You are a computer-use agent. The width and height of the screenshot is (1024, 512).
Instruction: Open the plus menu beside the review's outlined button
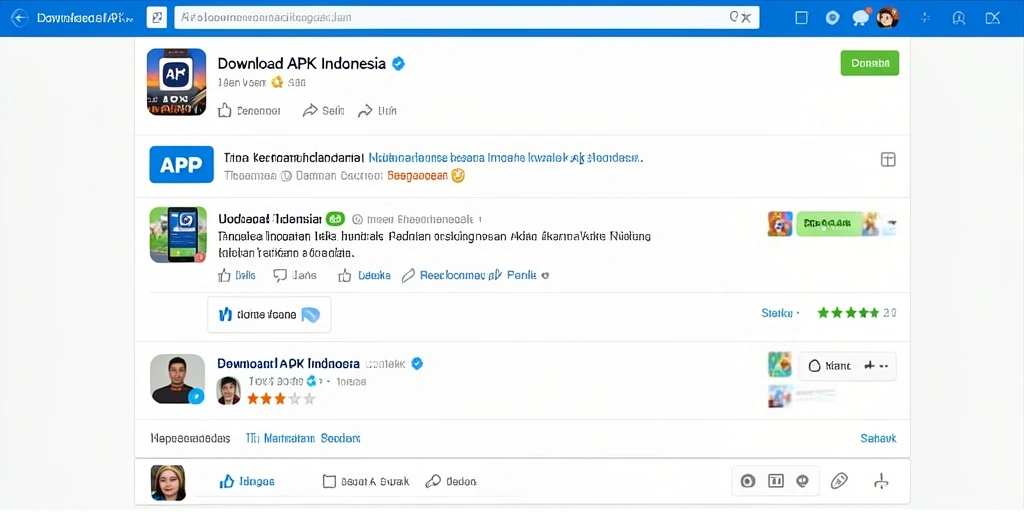pyautogui.click(x=876, y=366)
